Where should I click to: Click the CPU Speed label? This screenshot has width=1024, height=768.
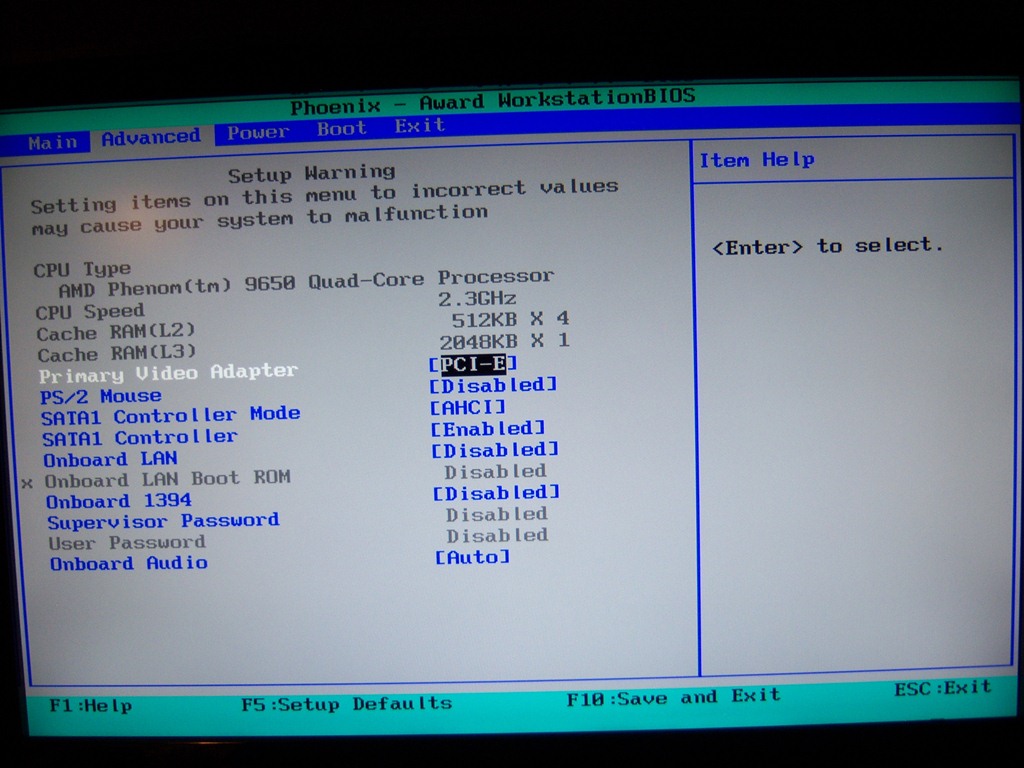coord(90,312)
